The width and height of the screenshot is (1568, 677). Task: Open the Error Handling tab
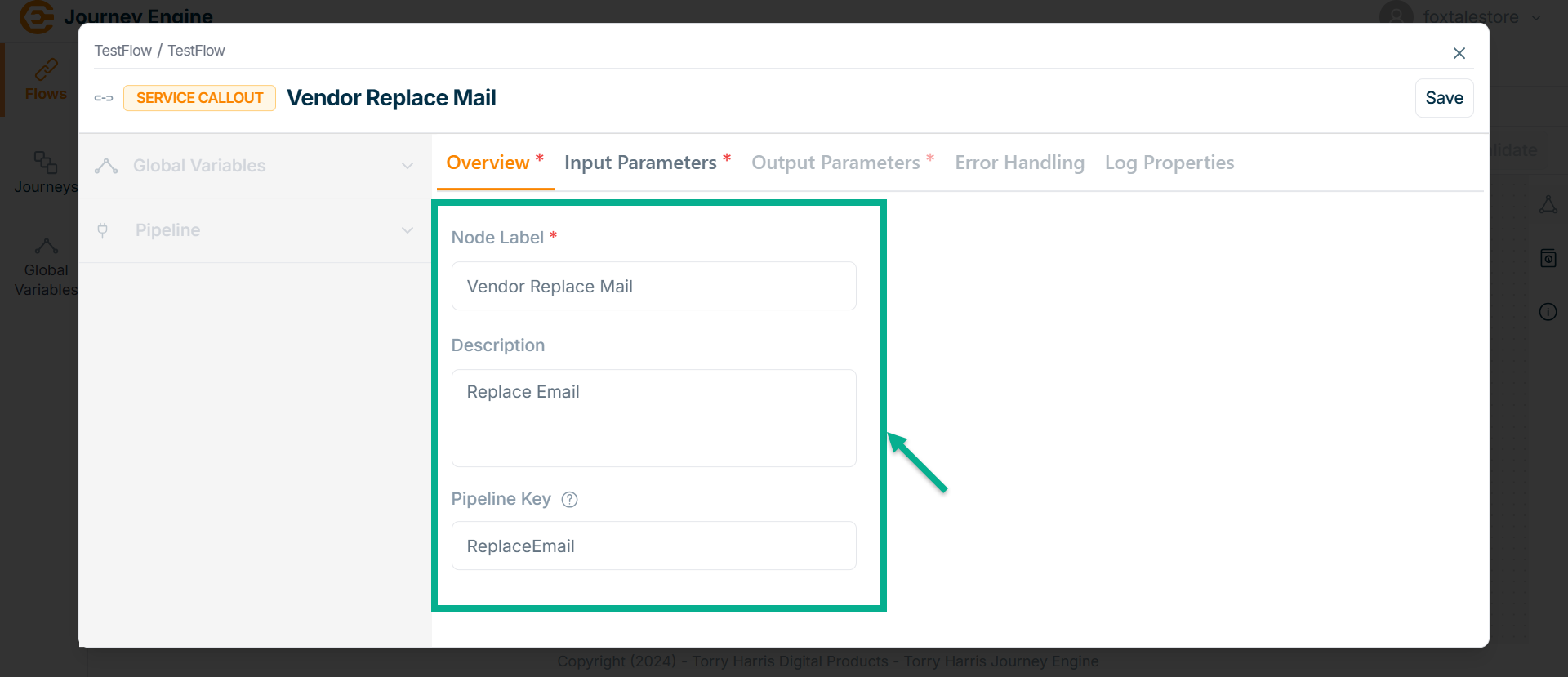1019,163
